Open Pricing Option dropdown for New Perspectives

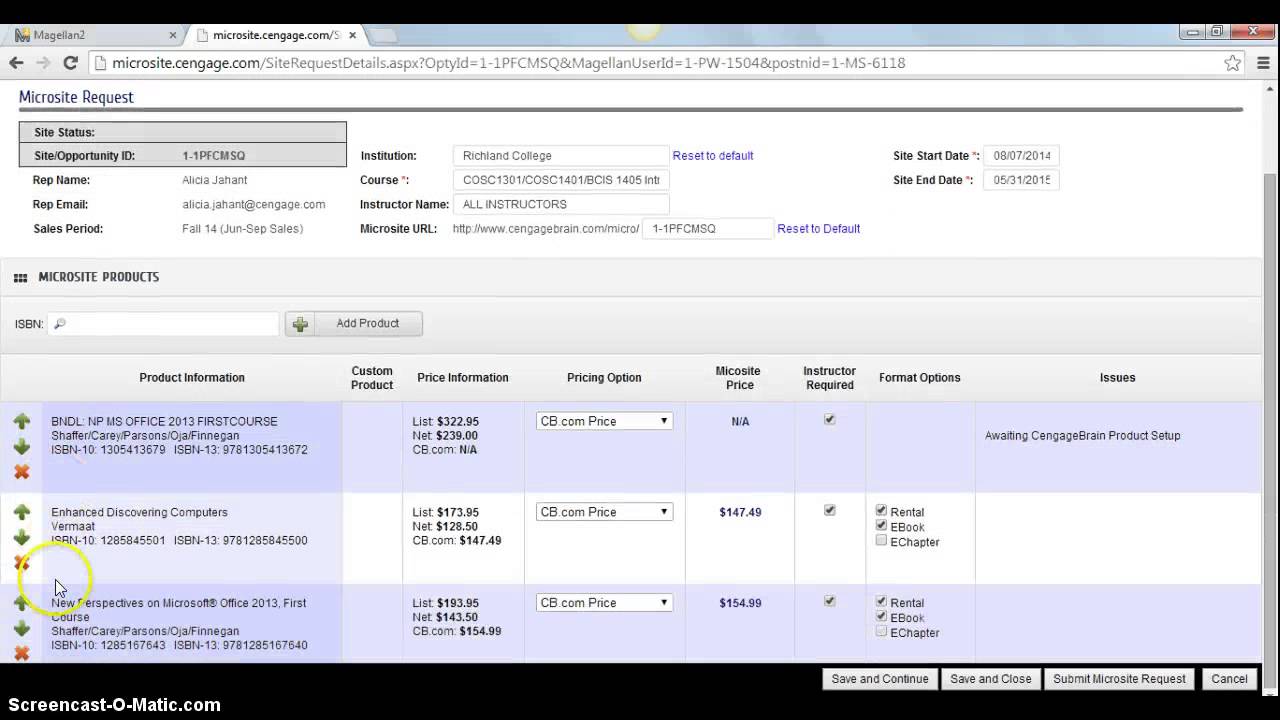pos(604,604)
